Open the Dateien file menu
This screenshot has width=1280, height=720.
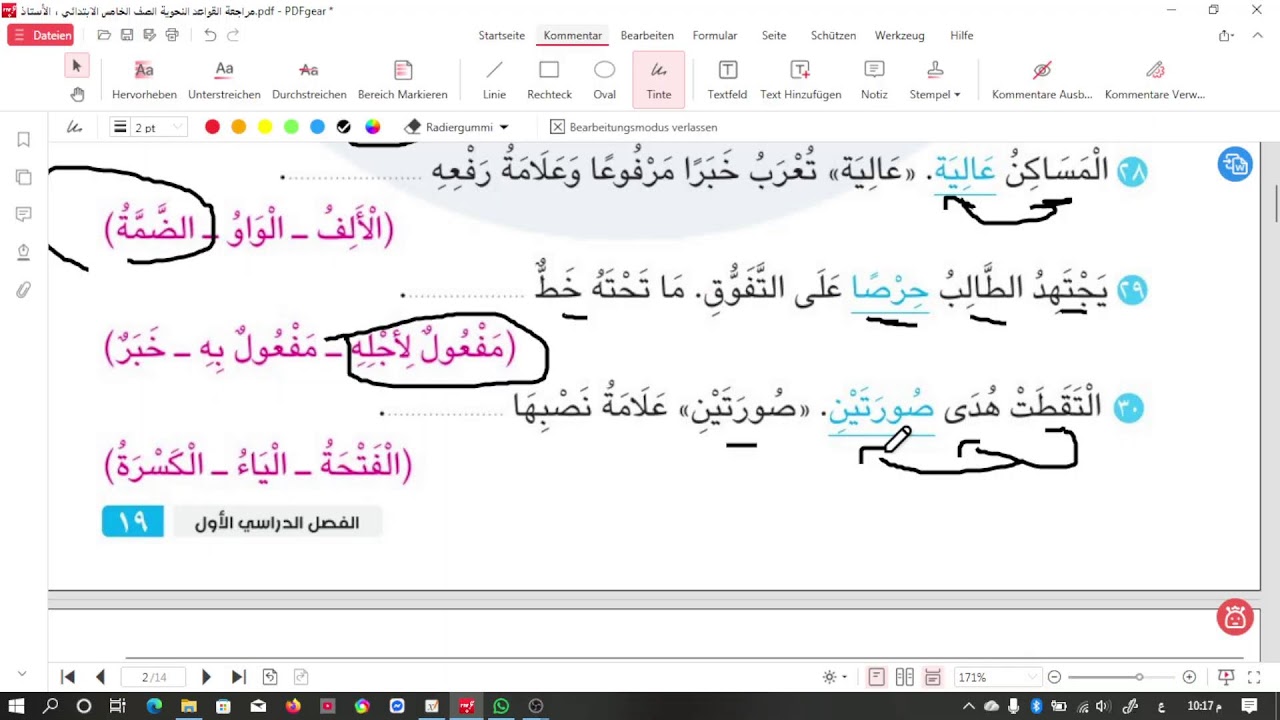(41, 35)
